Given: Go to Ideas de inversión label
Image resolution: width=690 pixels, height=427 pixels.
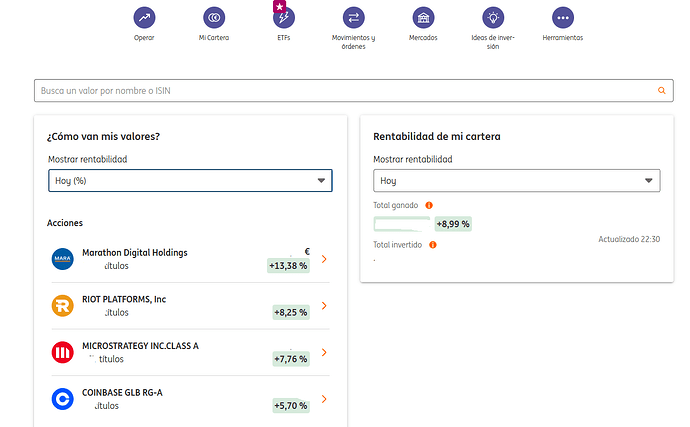Looking at the screenshot, I should [493, 42].
